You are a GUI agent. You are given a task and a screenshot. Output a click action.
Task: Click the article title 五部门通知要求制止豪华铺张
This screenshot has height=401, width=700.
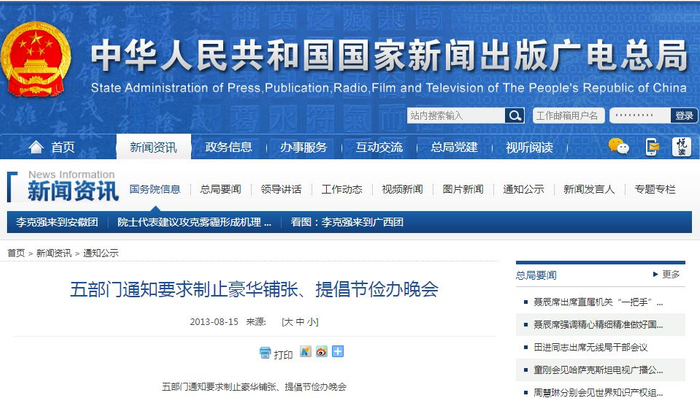tap(254, 289)
